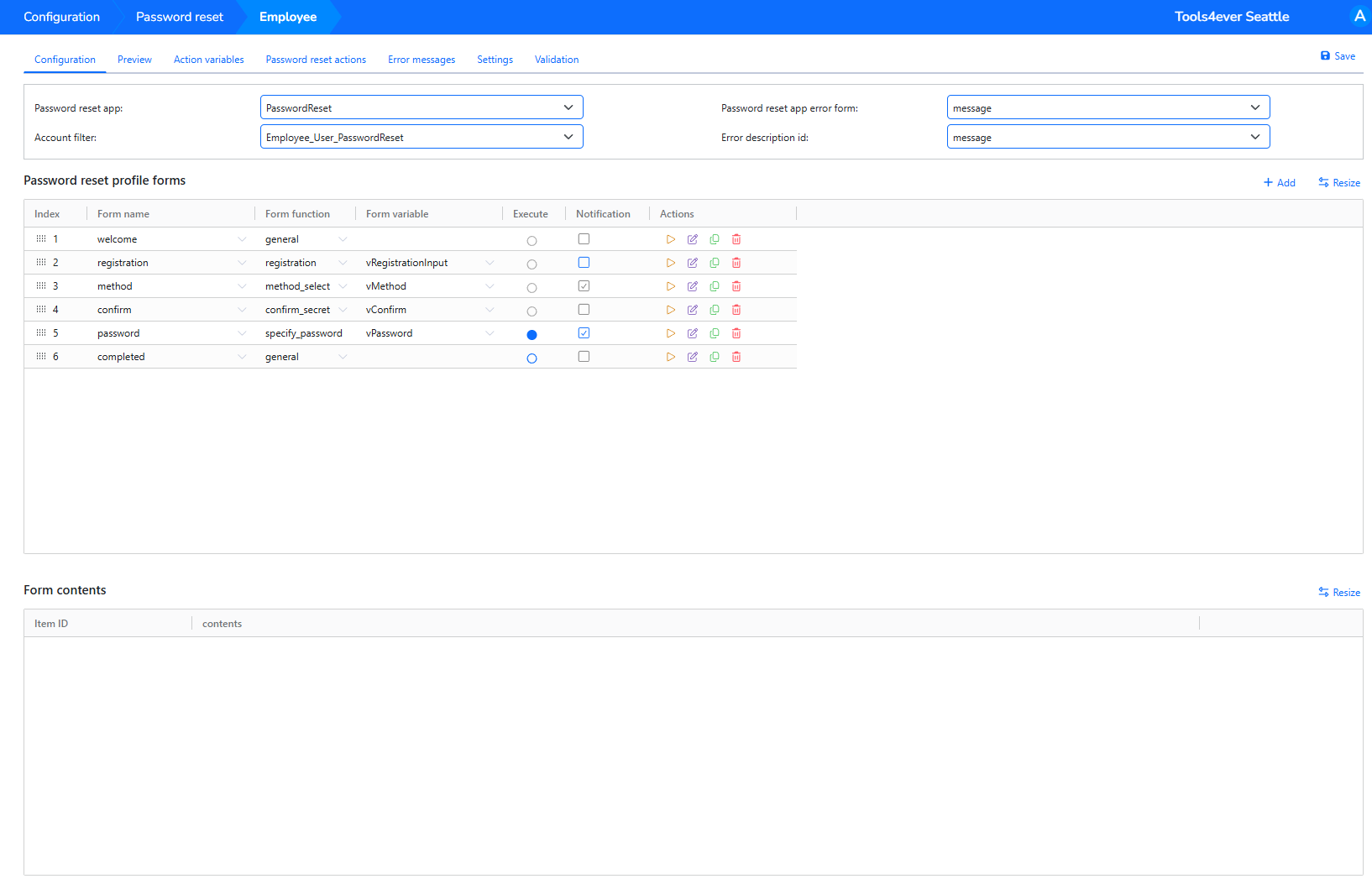Grab the drag handle of row 3
The height and width of the screenshot is (884, 1372).
[41, 286]
